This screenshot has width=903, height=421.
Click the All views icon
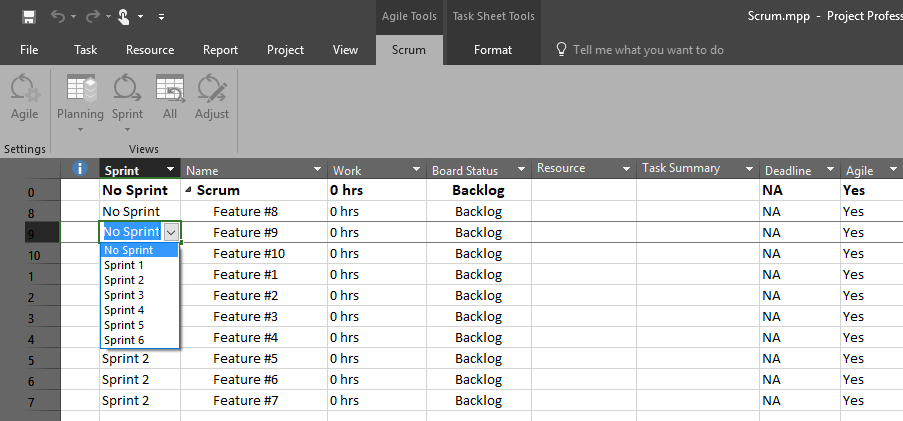pos(170,99)
